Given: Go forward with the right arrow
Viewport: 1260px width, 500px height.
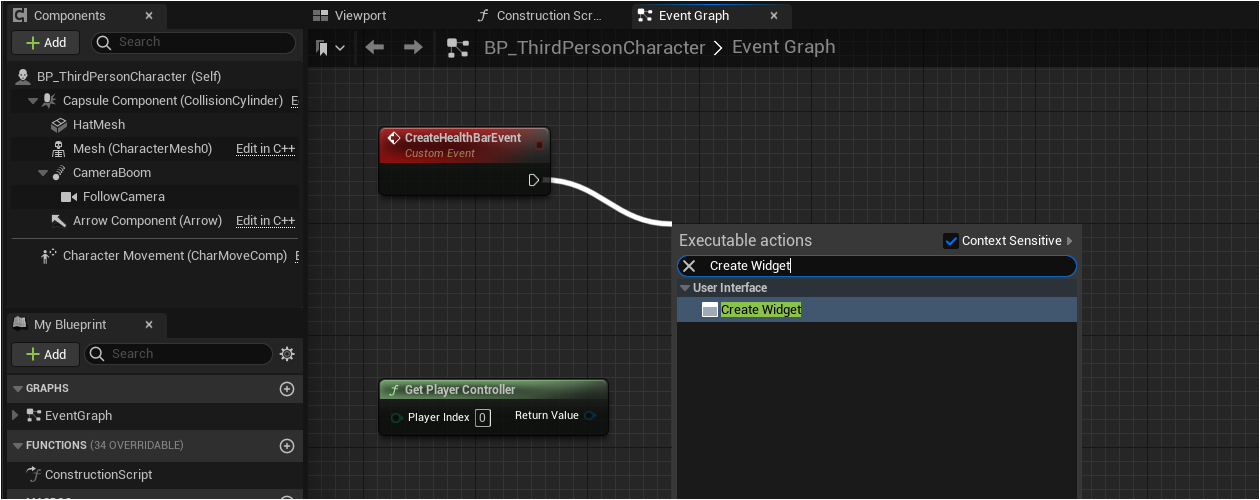Looking at the screenshot, I should (x=413, y=47).
